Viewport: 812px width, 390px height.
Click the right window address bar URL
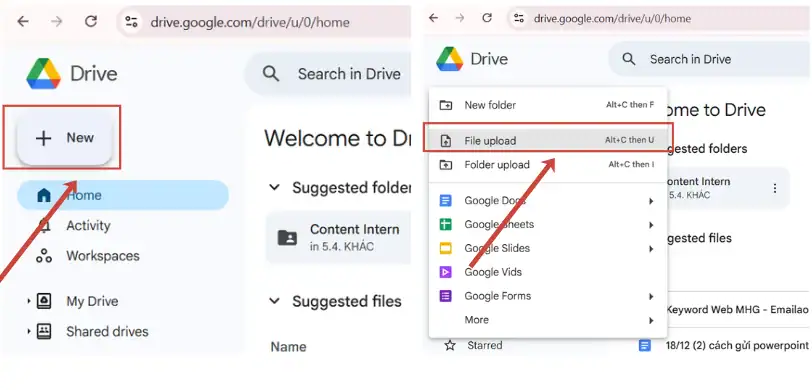[612, 19]
